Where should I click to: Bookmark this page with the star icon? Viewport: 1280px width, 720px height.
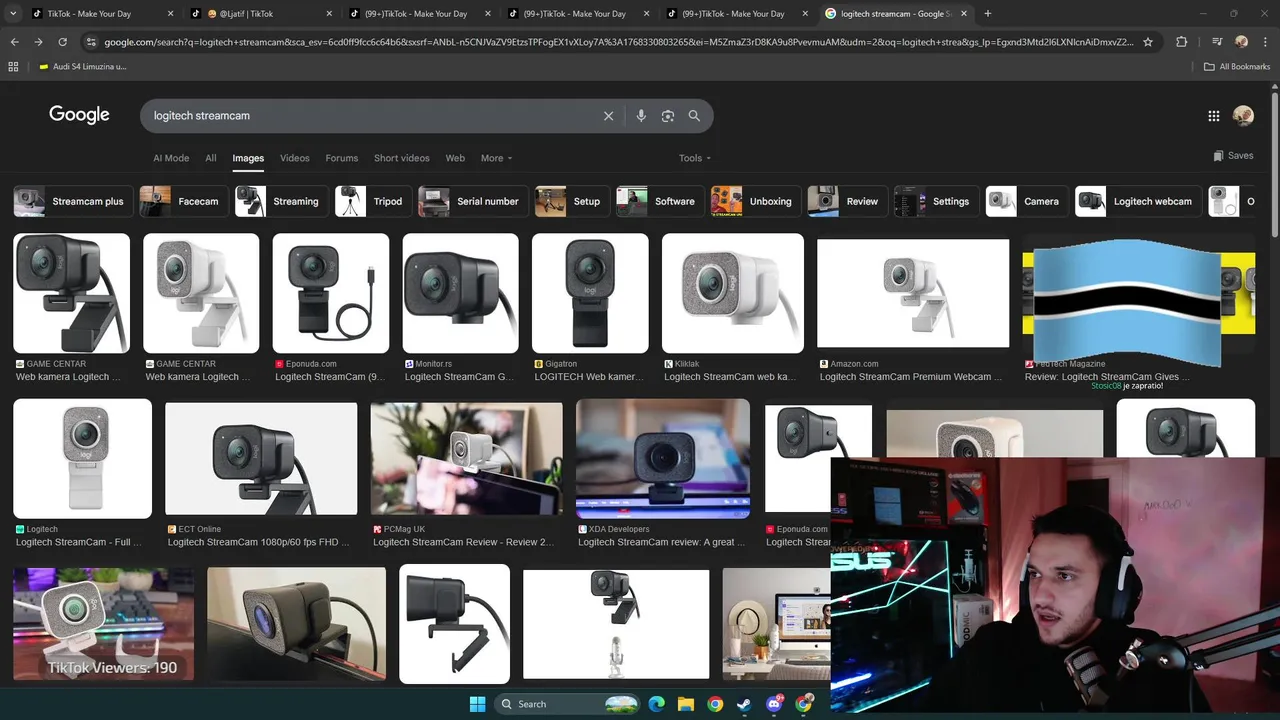point(1148,42)
